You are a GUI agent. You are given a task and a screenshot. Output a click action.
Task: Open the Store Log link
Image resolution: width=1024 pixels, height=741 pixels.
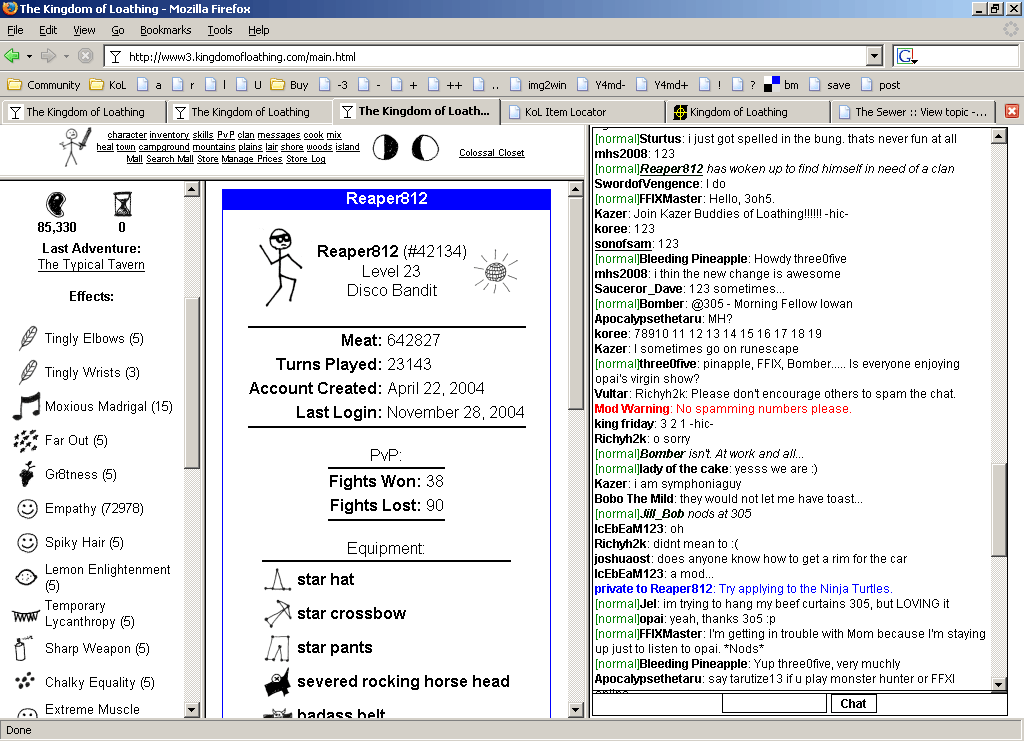(306, 159)
